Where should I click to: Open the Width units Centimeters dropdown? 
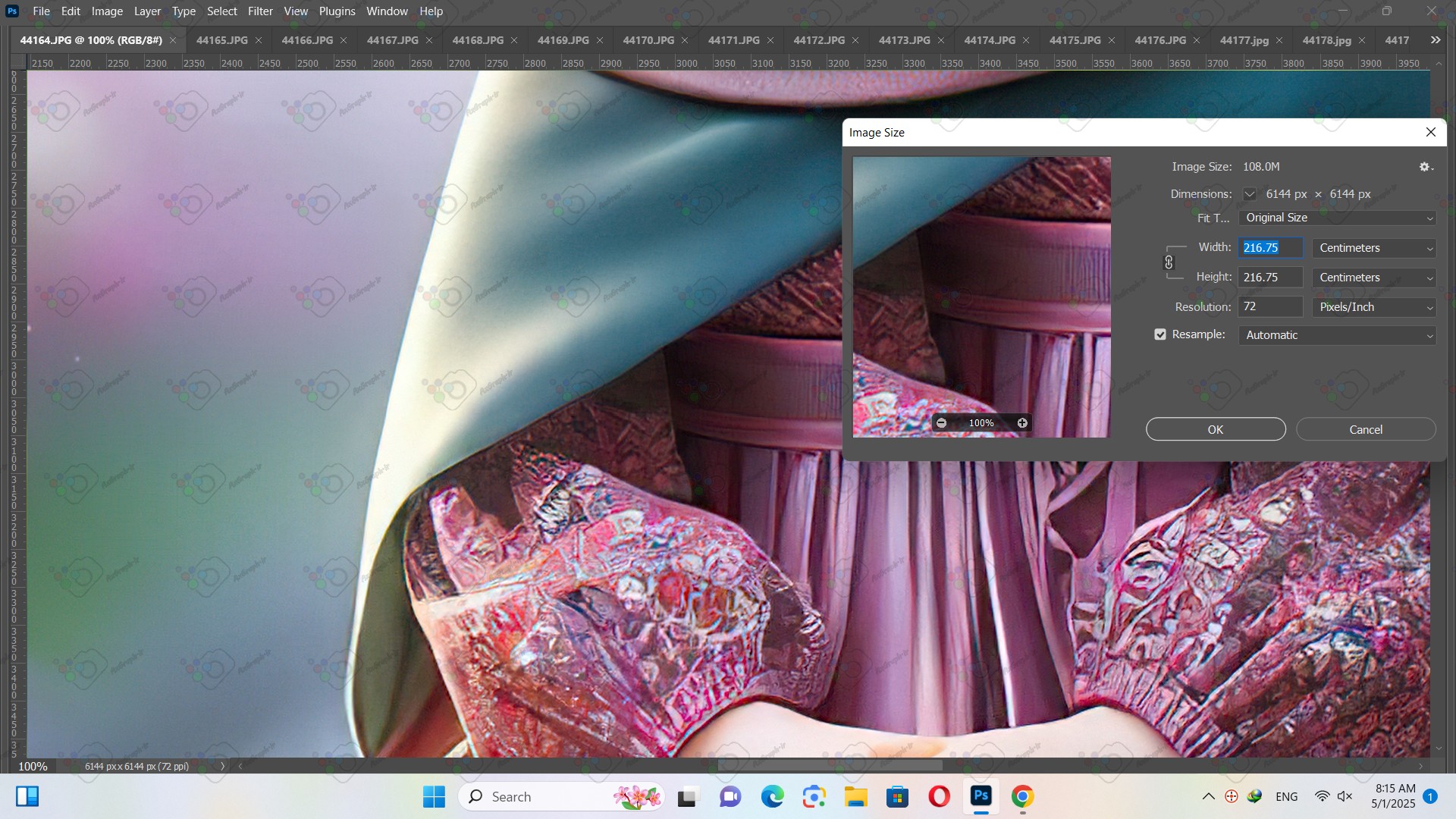1374,248
